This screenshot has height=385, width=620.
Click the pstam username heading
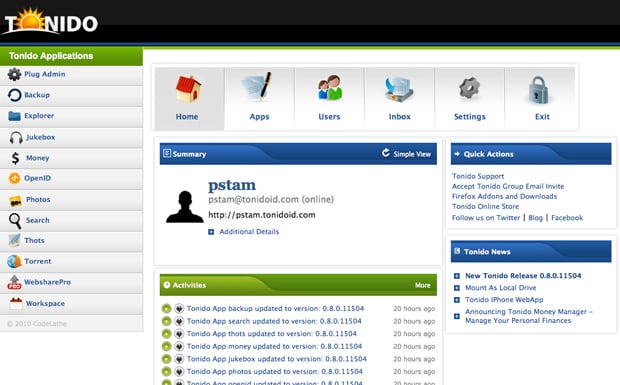click(x=232, y=185)
